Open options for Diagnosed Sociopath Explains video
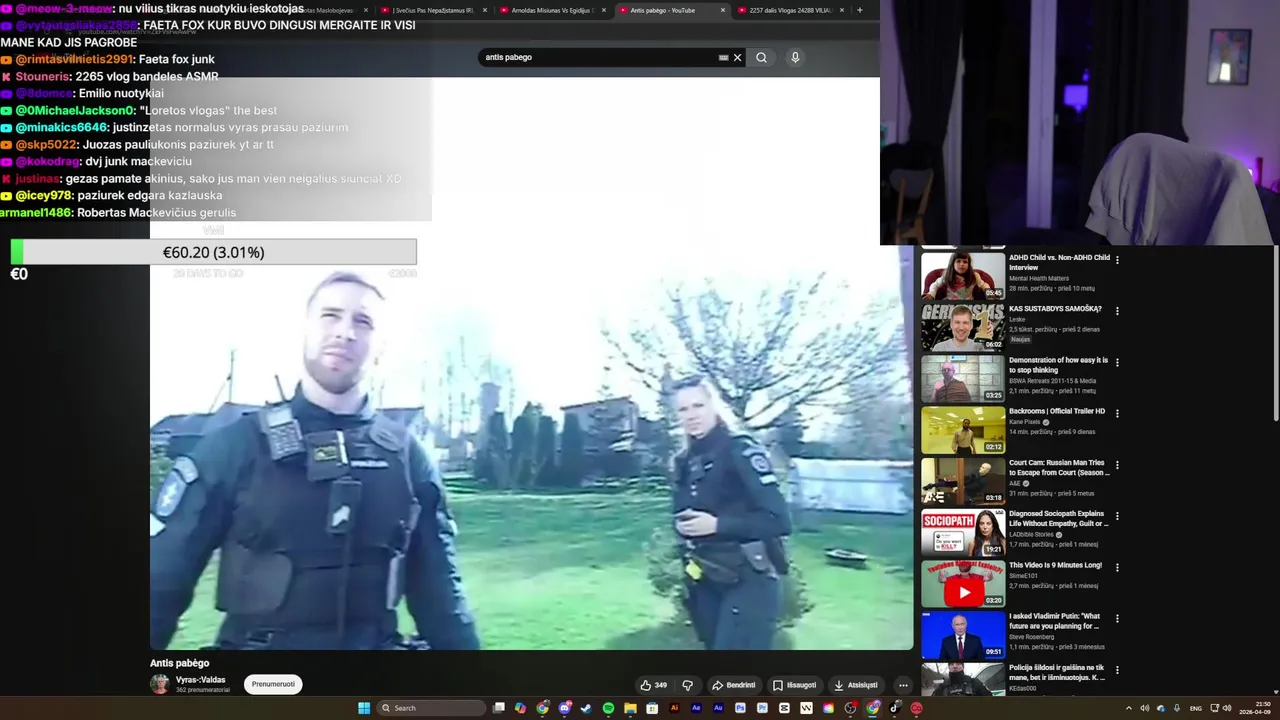The width and height of the screenshot is (1280, 720). [1117, 516]
